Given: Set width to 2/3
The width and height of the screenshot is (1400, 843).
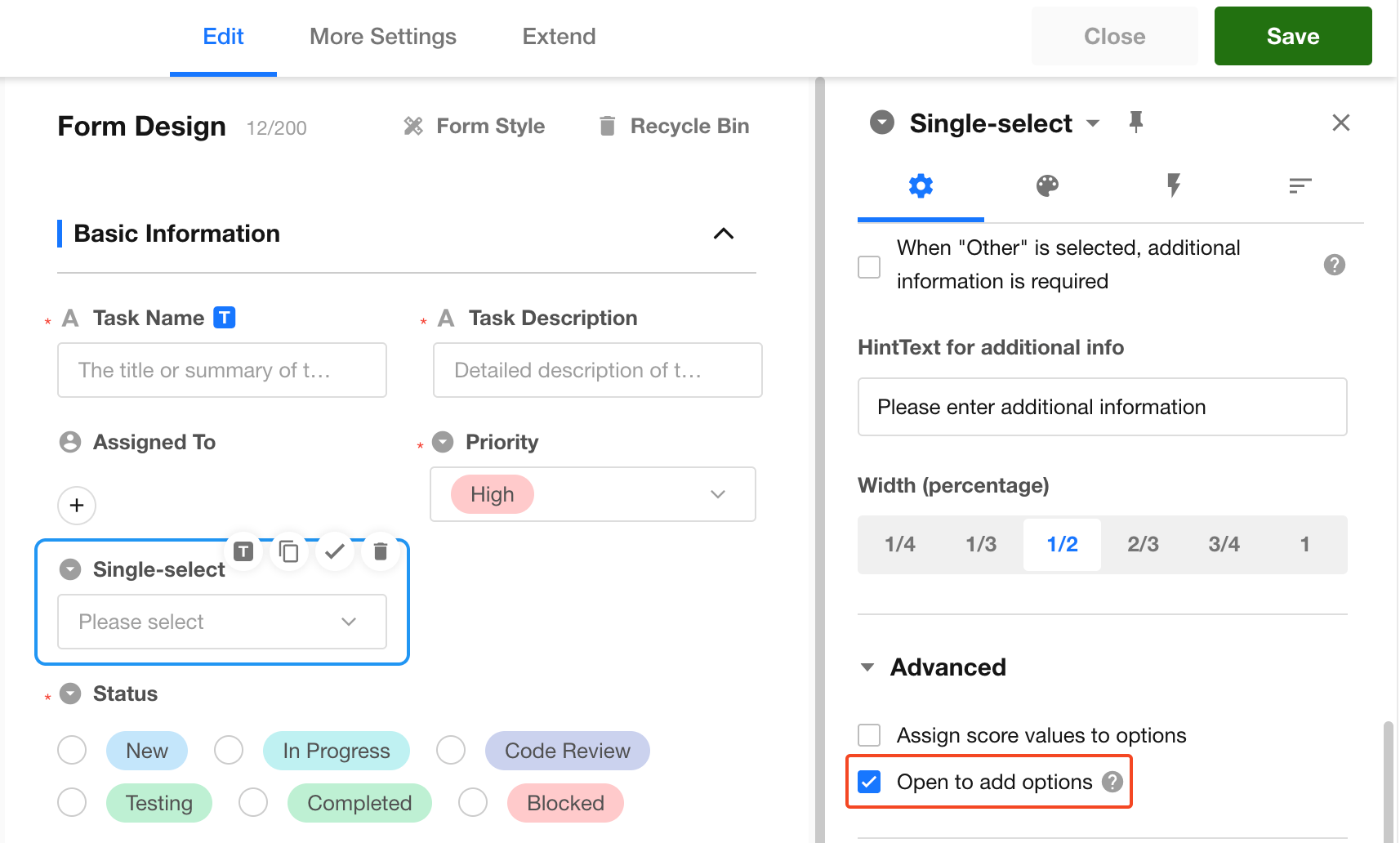Looking at the screenshot, I should click(x=1143, y=544).
